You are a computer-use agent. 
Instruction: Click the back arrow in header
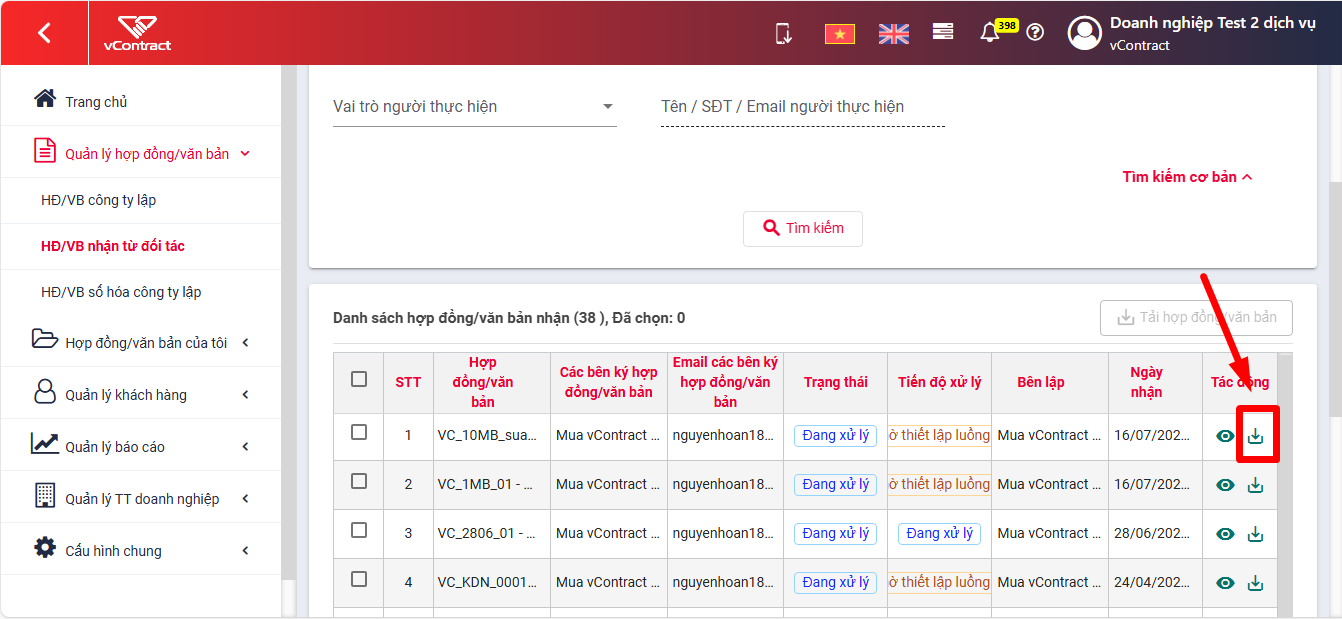(x=44, y=33)
